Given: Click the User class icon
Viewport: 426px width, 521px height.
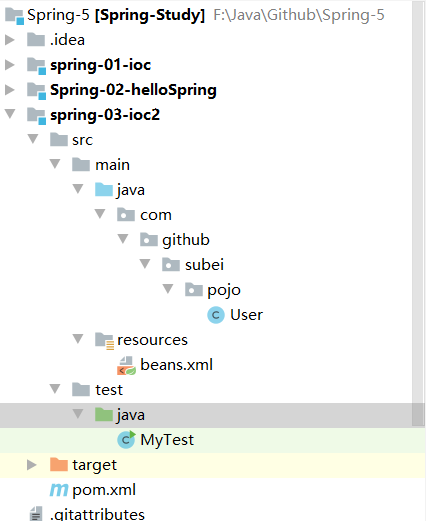Looking at the screenshot, I should click(216, 315).
